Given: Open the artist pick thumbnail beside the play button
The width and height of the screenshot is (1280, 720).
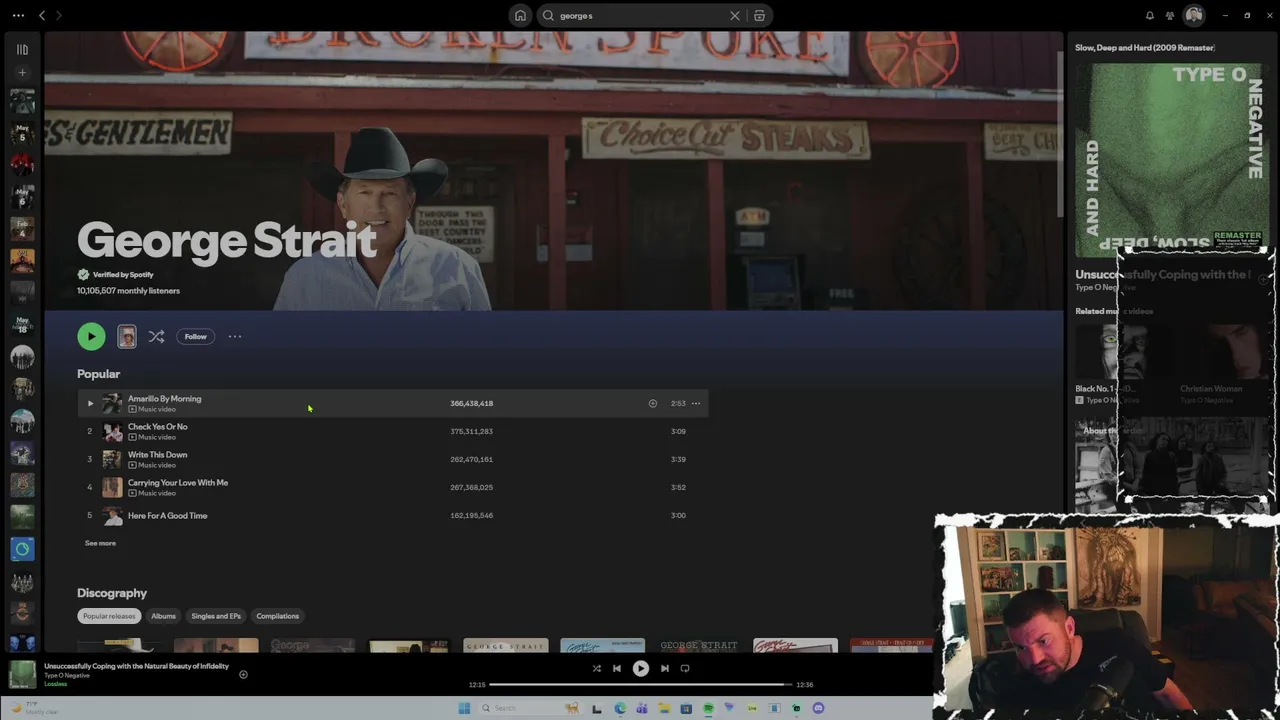Looking at the screenshot, I should click(127, 337).
